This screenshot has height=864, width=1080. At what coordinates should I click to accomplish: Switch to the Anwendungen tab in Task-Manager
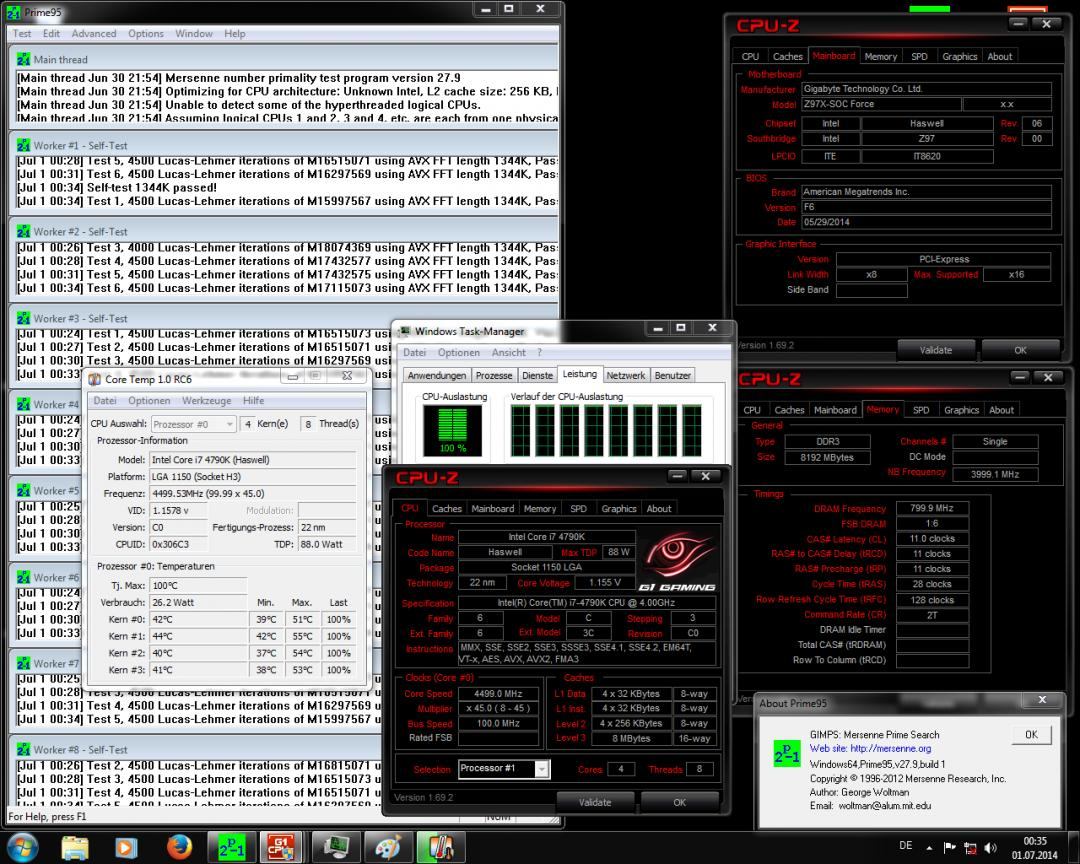pyautogui.click(x=437, y=376)
